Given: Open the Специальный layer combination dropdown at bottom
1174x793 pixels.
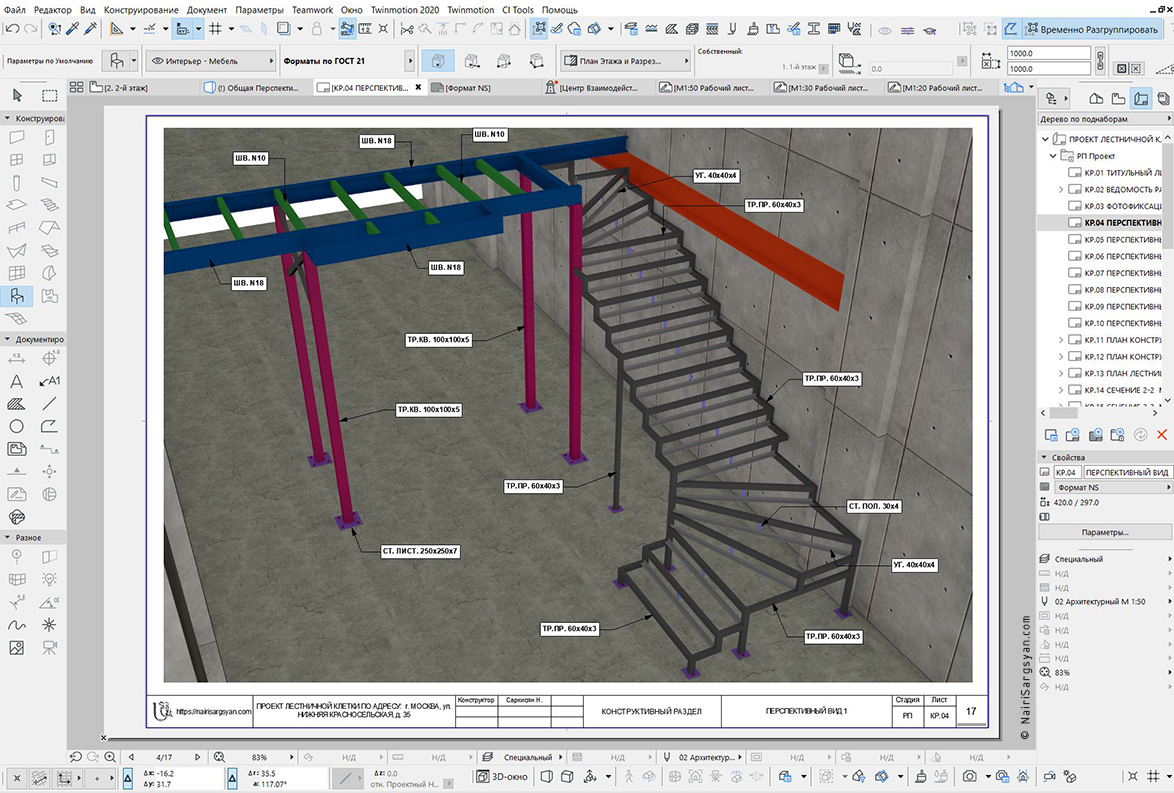Looking at the screenshot, I should pos(524,757).
